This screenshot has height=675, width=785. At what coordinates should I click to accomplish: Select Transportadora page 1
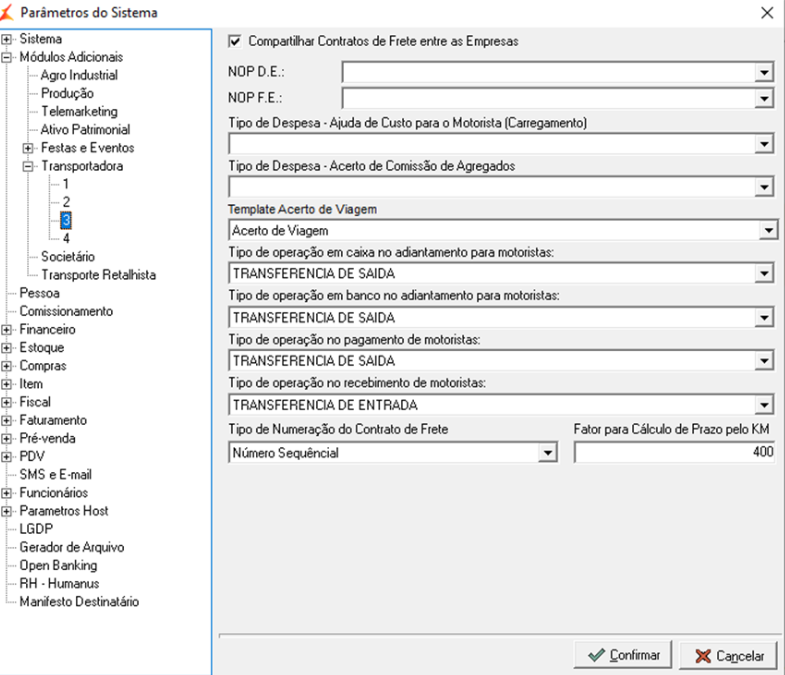(x=66, y=184)
